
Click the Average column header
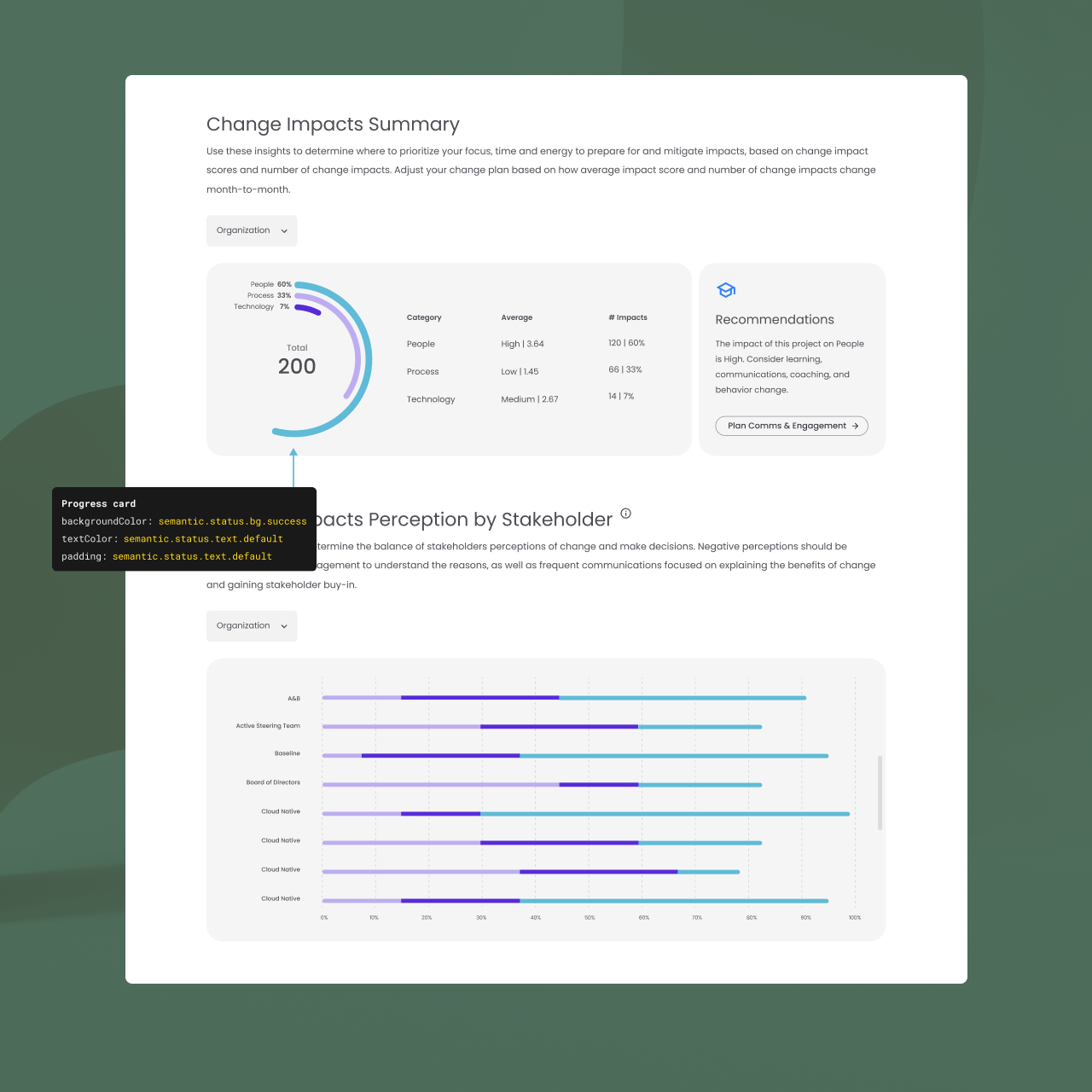pos(516,317)
